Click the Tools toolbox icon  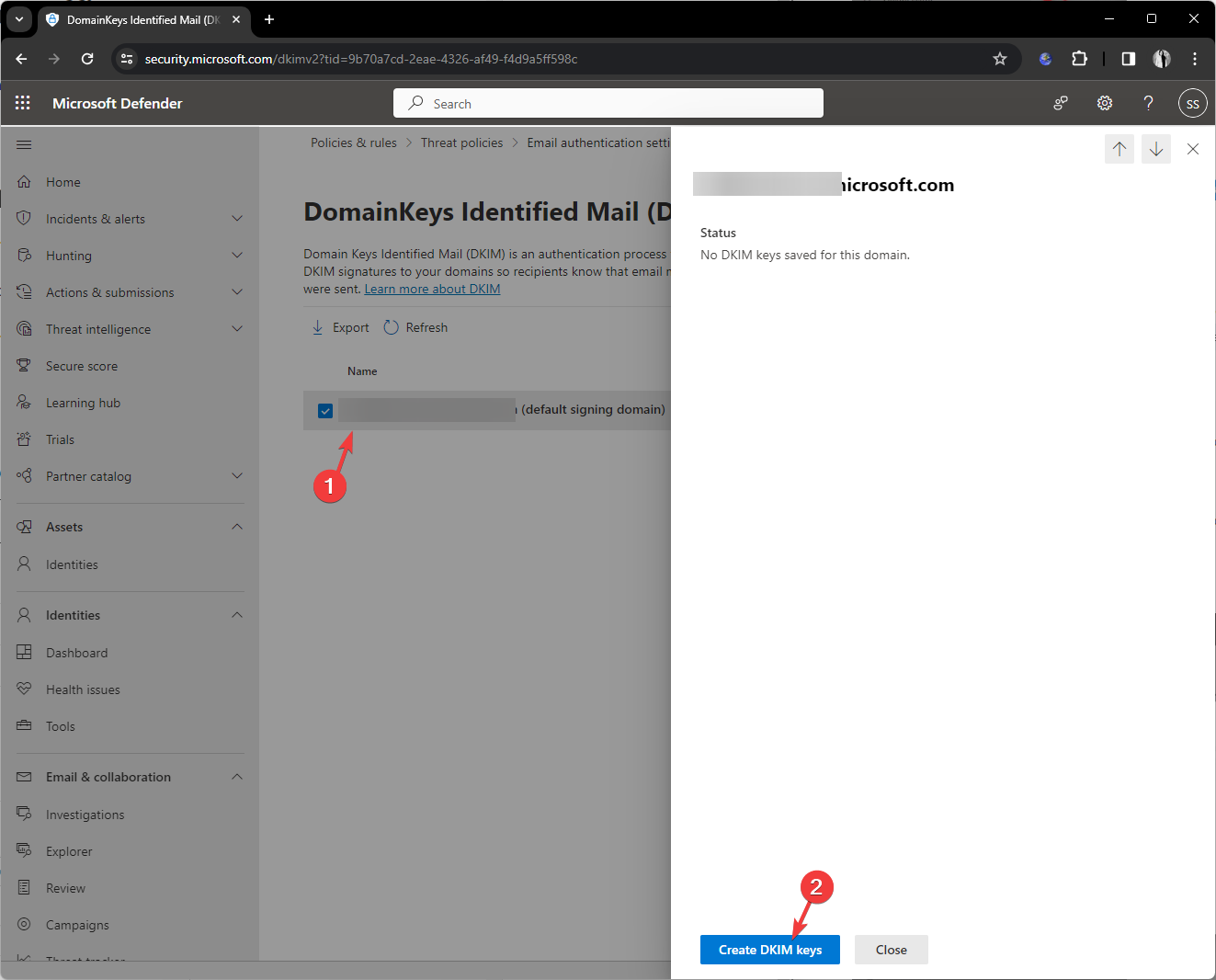pyautogui.click(x=24, y=726)
